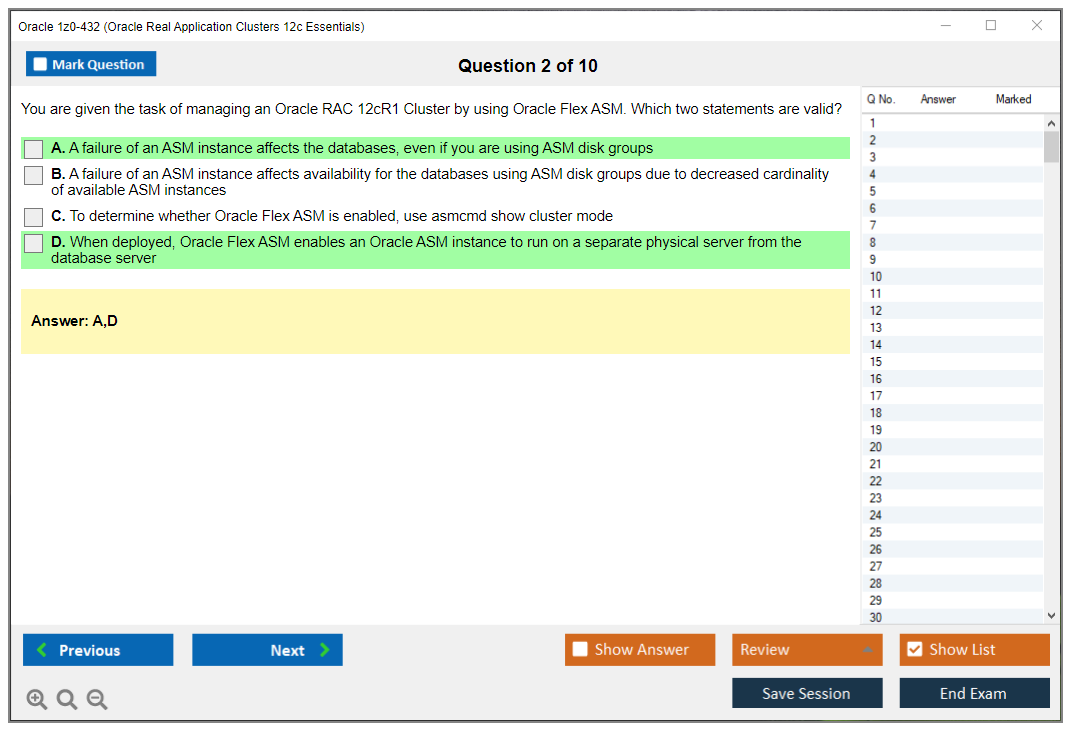The height and width of the screenshot is (735, 1075).
Task: Maximize the exam window
Action: [991, 26]
